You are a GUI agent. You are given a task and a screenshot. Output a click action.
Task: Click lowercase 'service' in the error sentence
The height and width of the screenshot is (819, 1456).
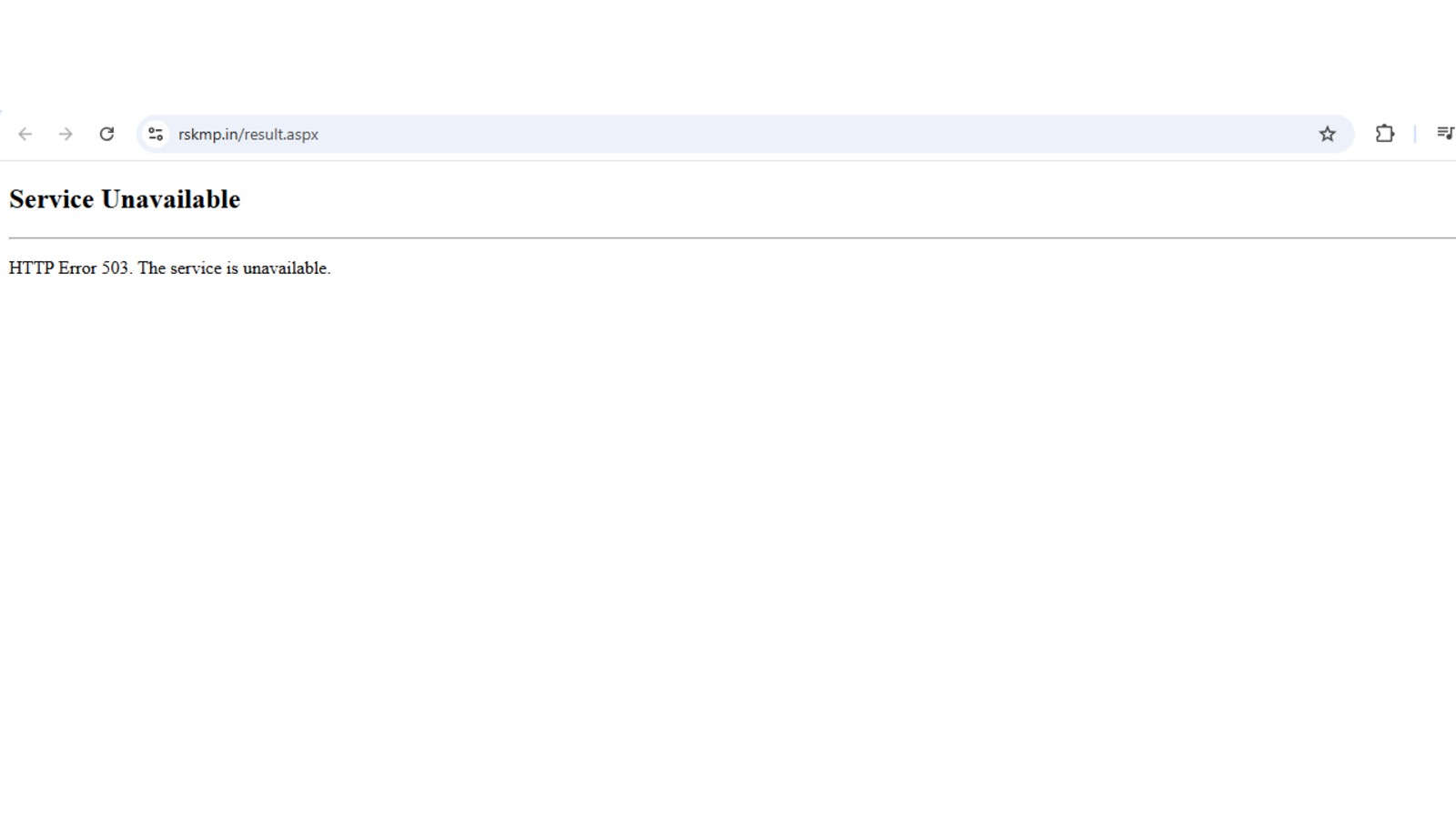[196, 268]
